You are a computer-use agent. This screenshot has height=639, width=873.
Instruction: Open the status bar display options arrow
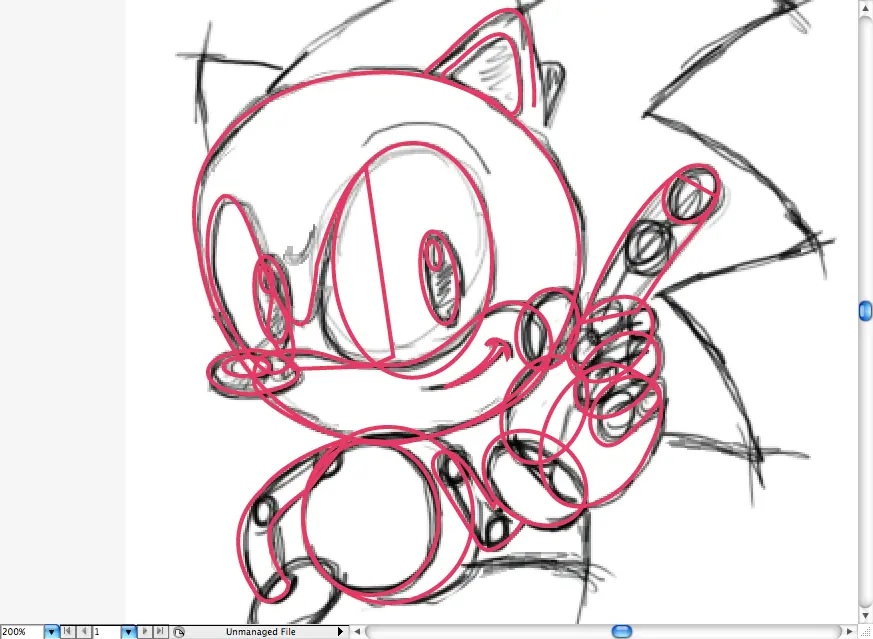click(340, 632)
